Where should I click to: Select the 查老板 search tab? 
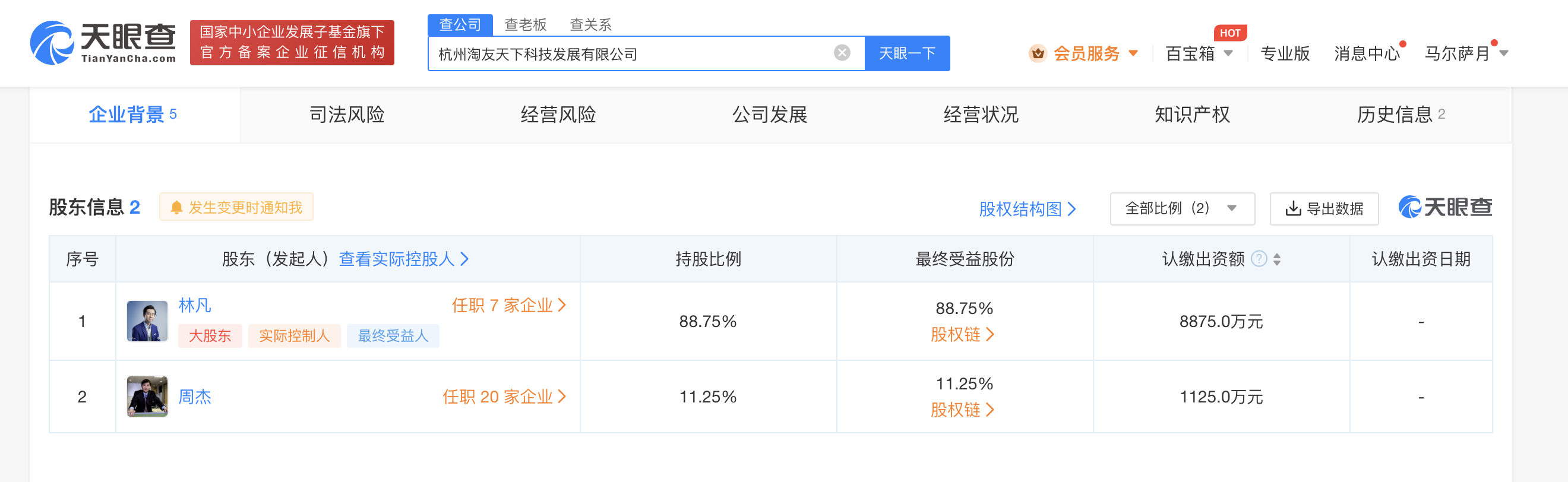[x=525, y=25]
